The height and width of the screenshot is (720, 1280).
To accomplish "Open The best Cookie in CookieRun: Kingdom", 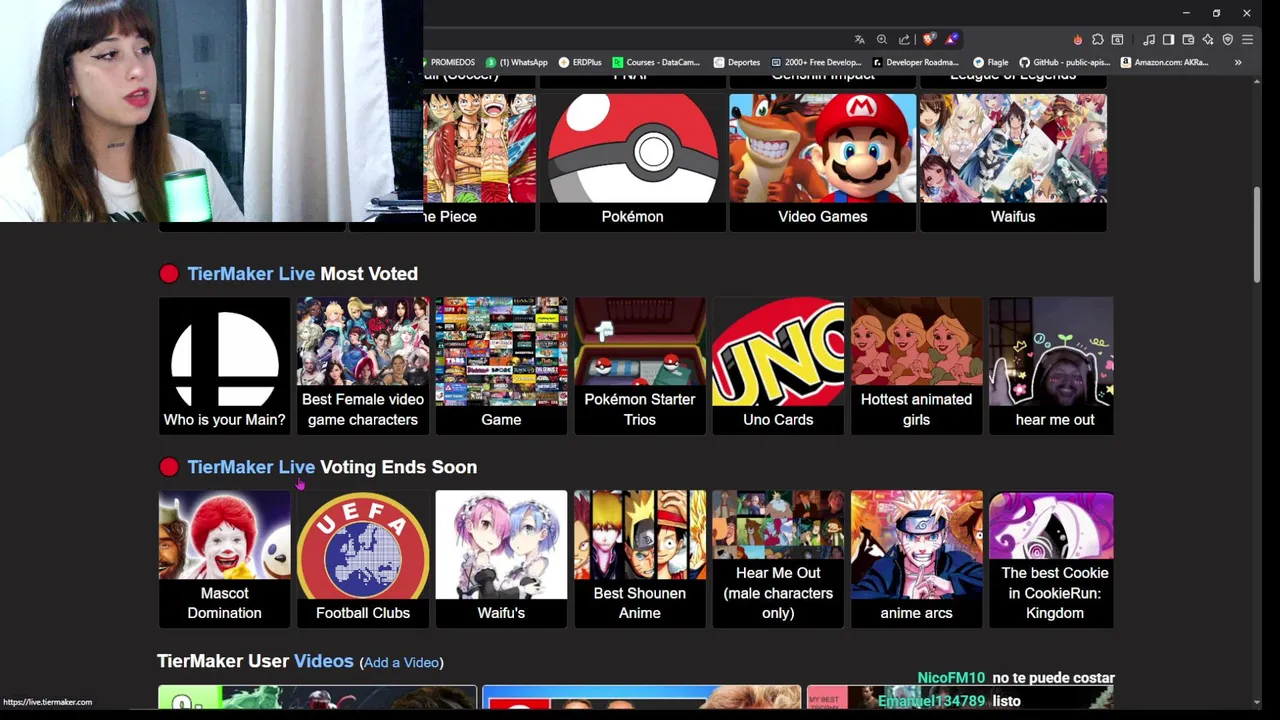I will pos(1051,559).
